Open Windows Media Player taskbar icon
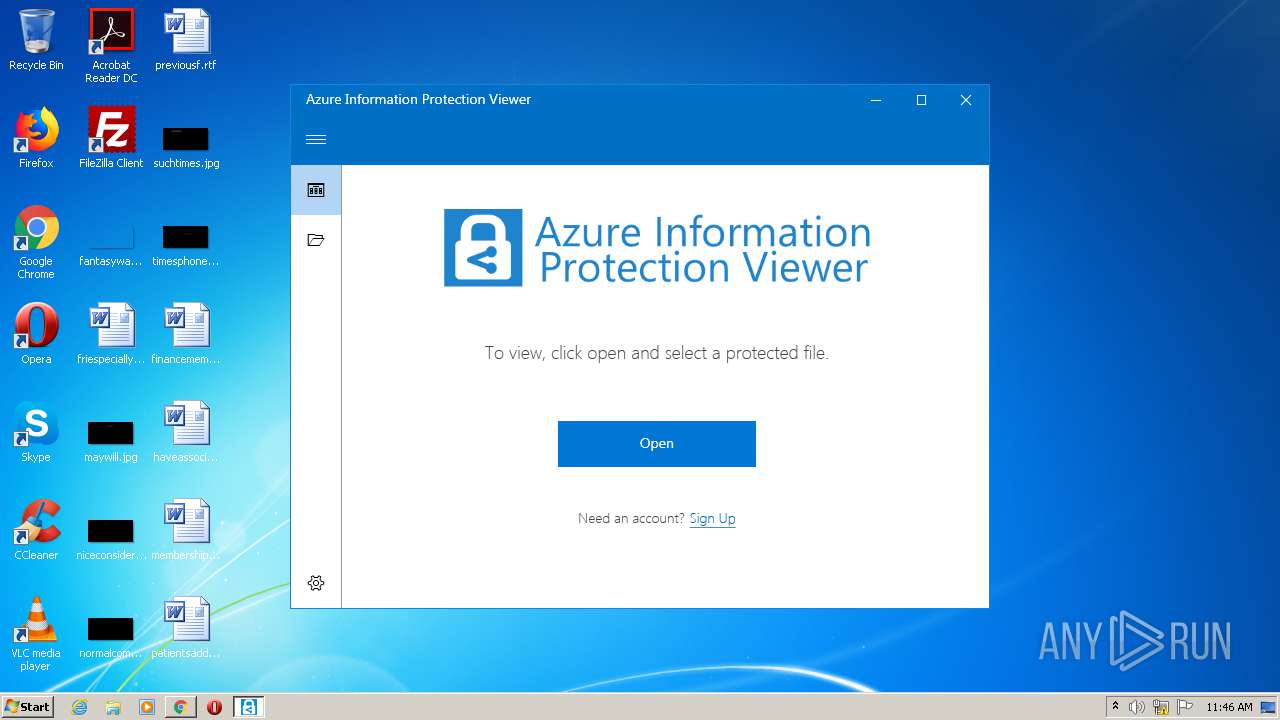Image resolution: width=1280 pixels, height=720 pixels. (x=147, y=707)
